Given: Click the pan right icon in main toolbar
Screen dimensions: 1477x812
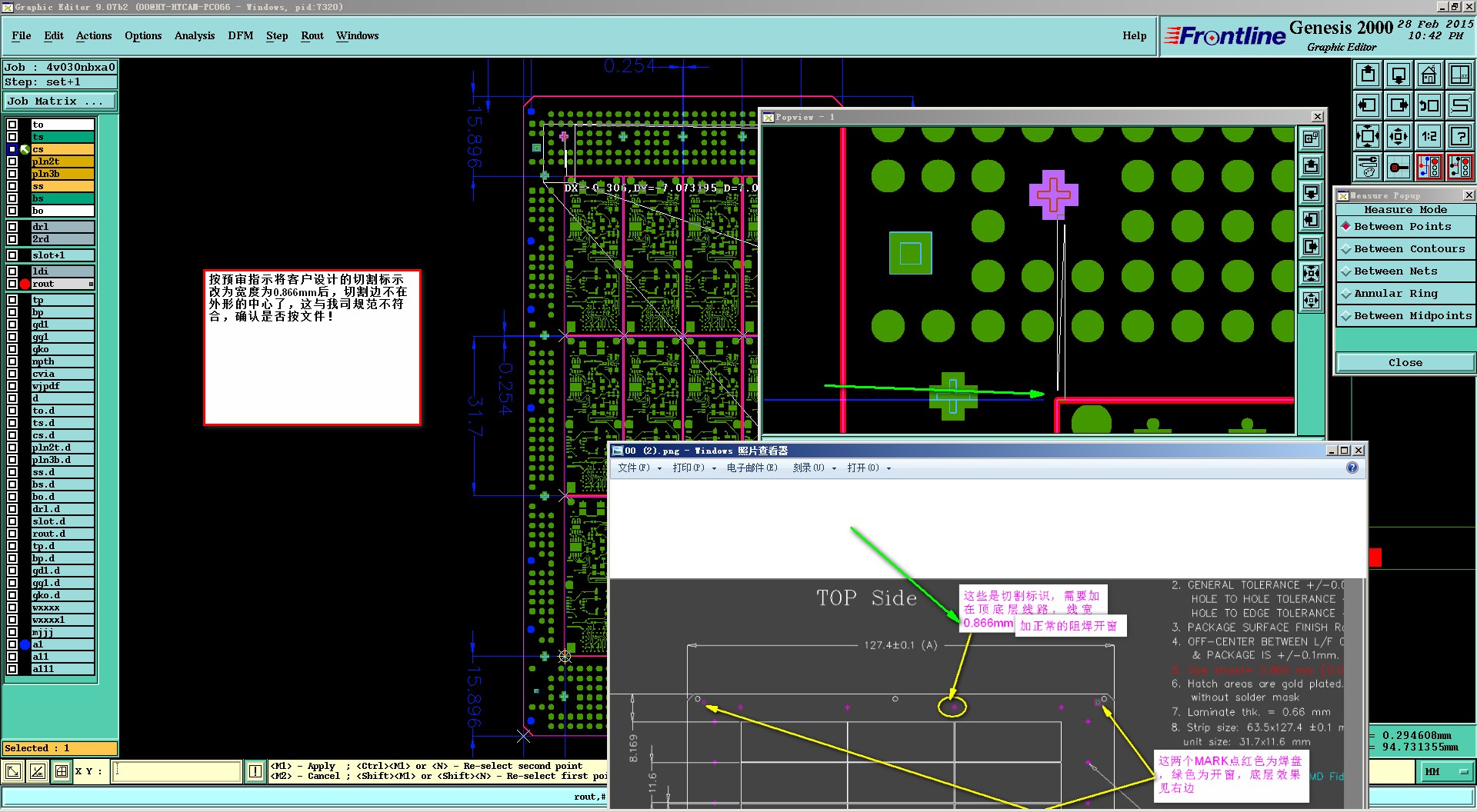Looking at the screenshot, I should click(x=1399, y=105).
